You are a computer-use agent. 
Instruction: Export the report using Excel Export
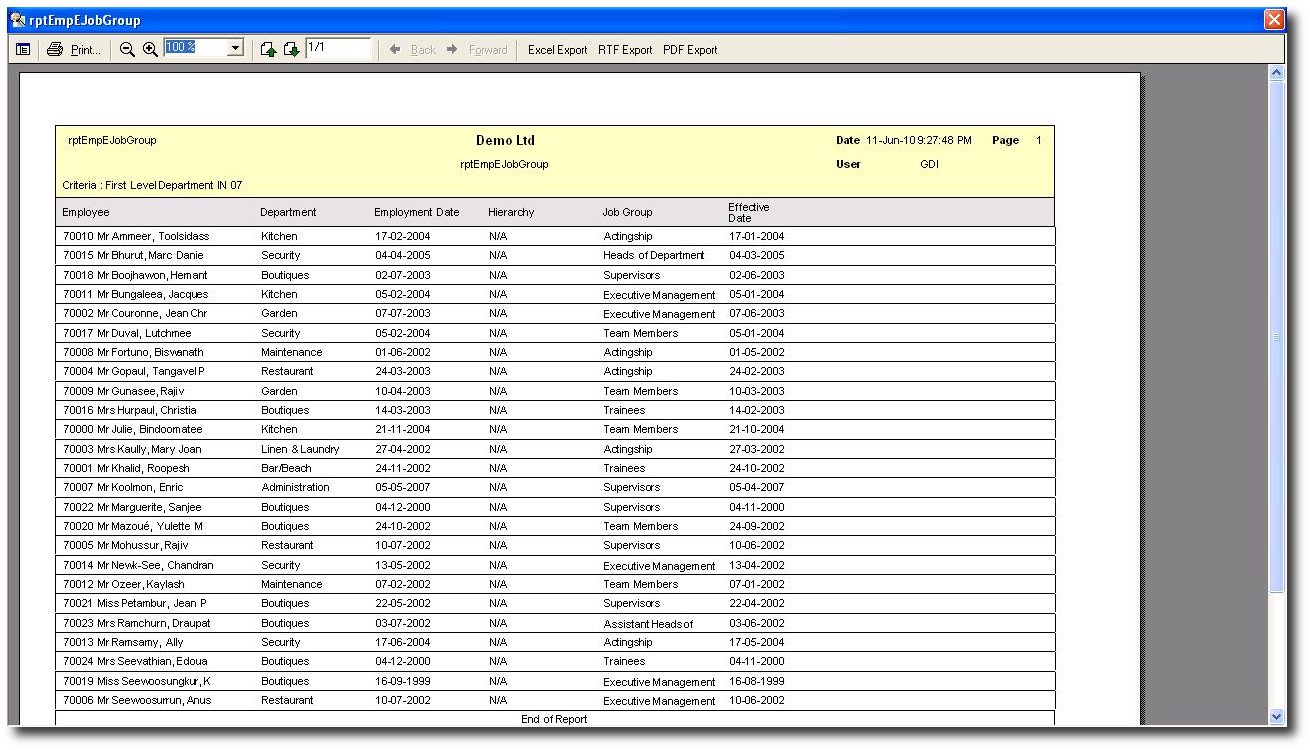[557, 50]
